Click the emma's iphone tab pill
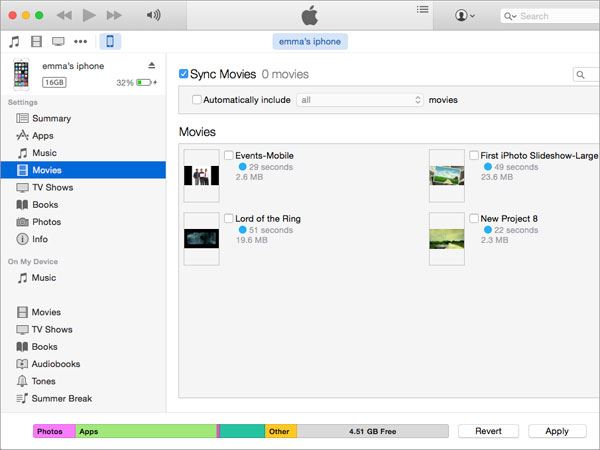The image size is (600, 450). [310, 41]
